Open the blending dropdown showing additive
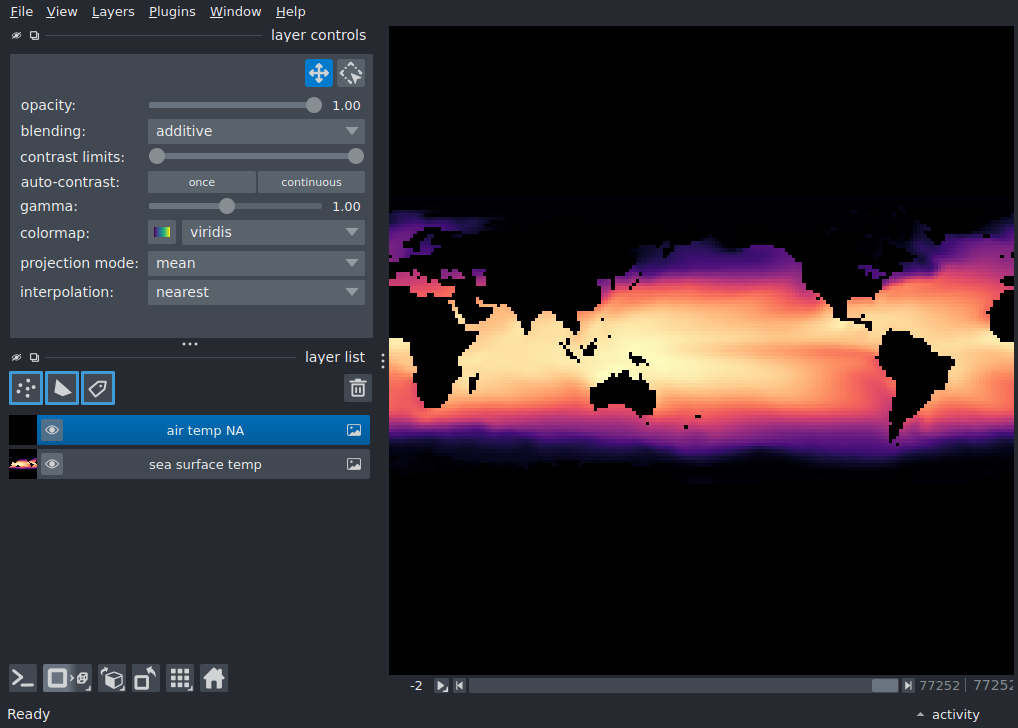Viewport: 1018px width, 728px height. (256, 131)
